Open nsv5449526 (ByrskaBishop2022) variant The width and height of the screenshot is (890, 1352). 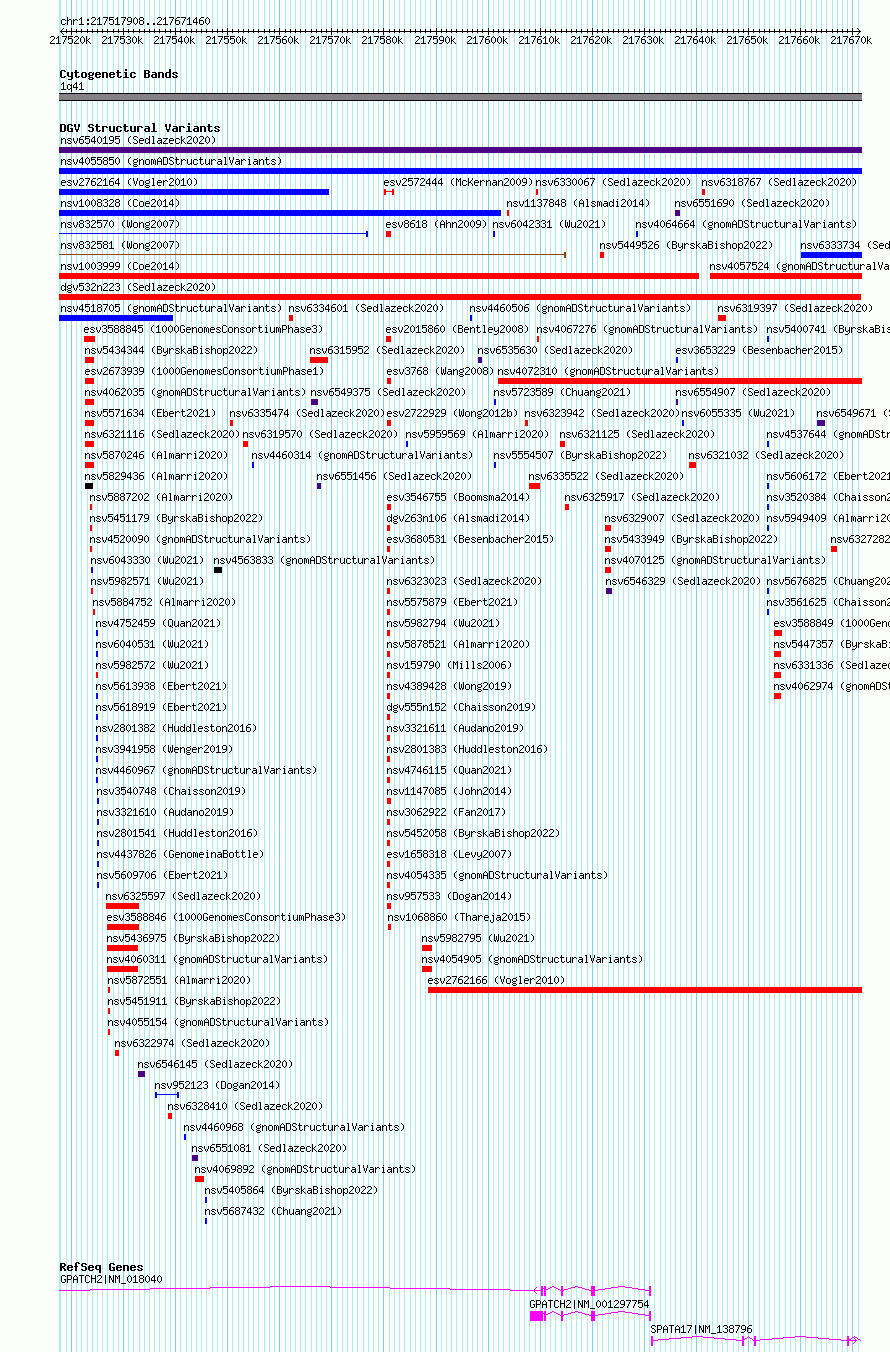tap(686, 245)
